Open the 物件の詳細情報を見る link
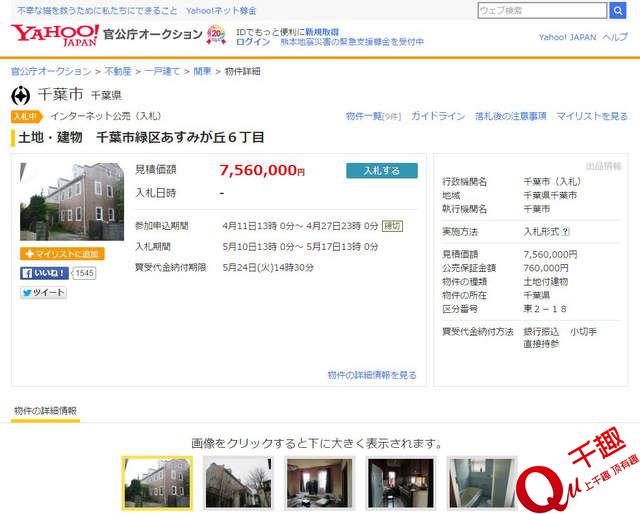 pyautogui.click(x=372, y=375)
